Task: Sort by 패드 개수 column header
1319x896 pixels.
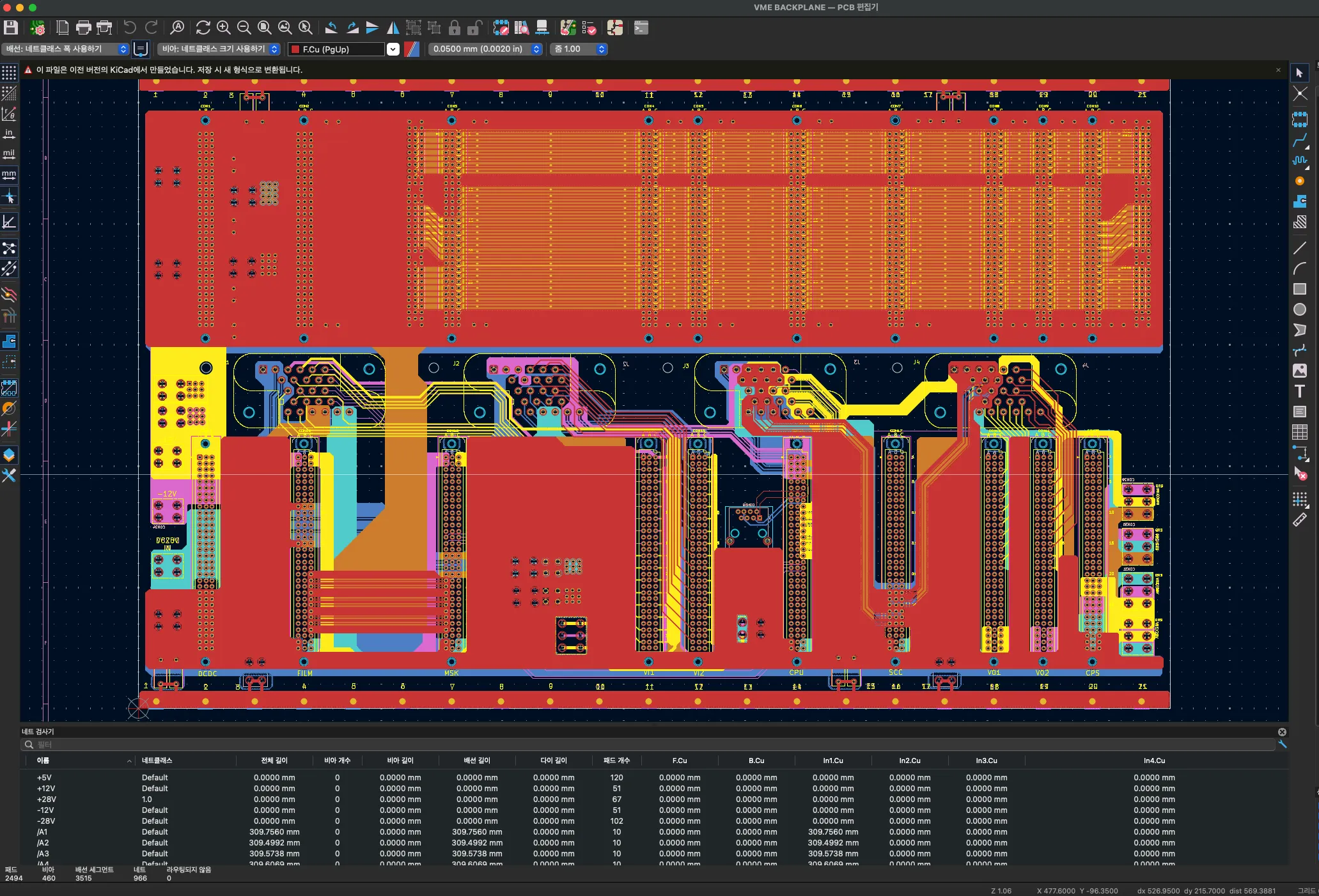Action: [x=616, y=761]
